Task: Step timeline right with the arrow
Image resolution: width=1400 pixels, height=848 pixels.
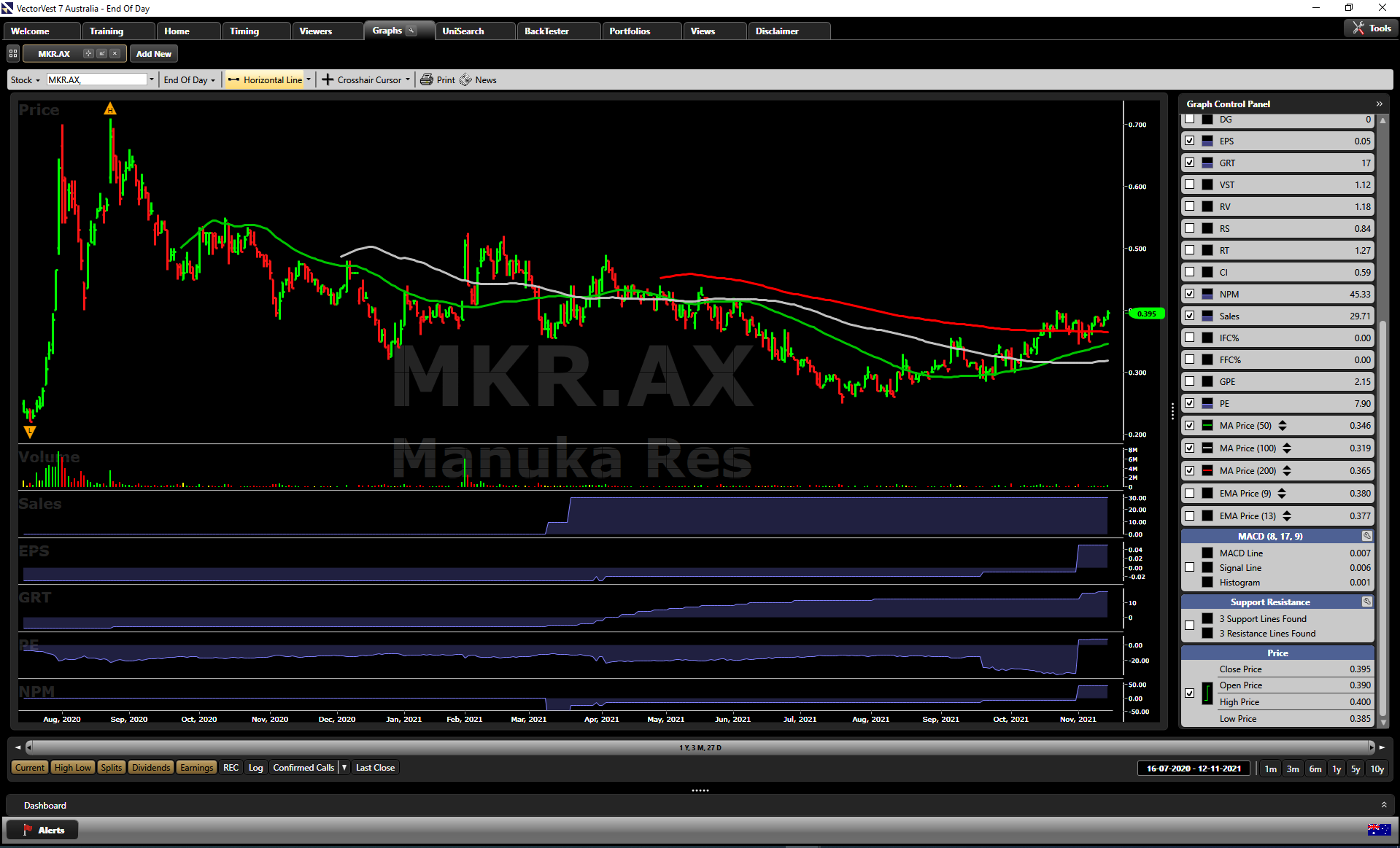Action: pyautogui.click(x=1382, y=747)
